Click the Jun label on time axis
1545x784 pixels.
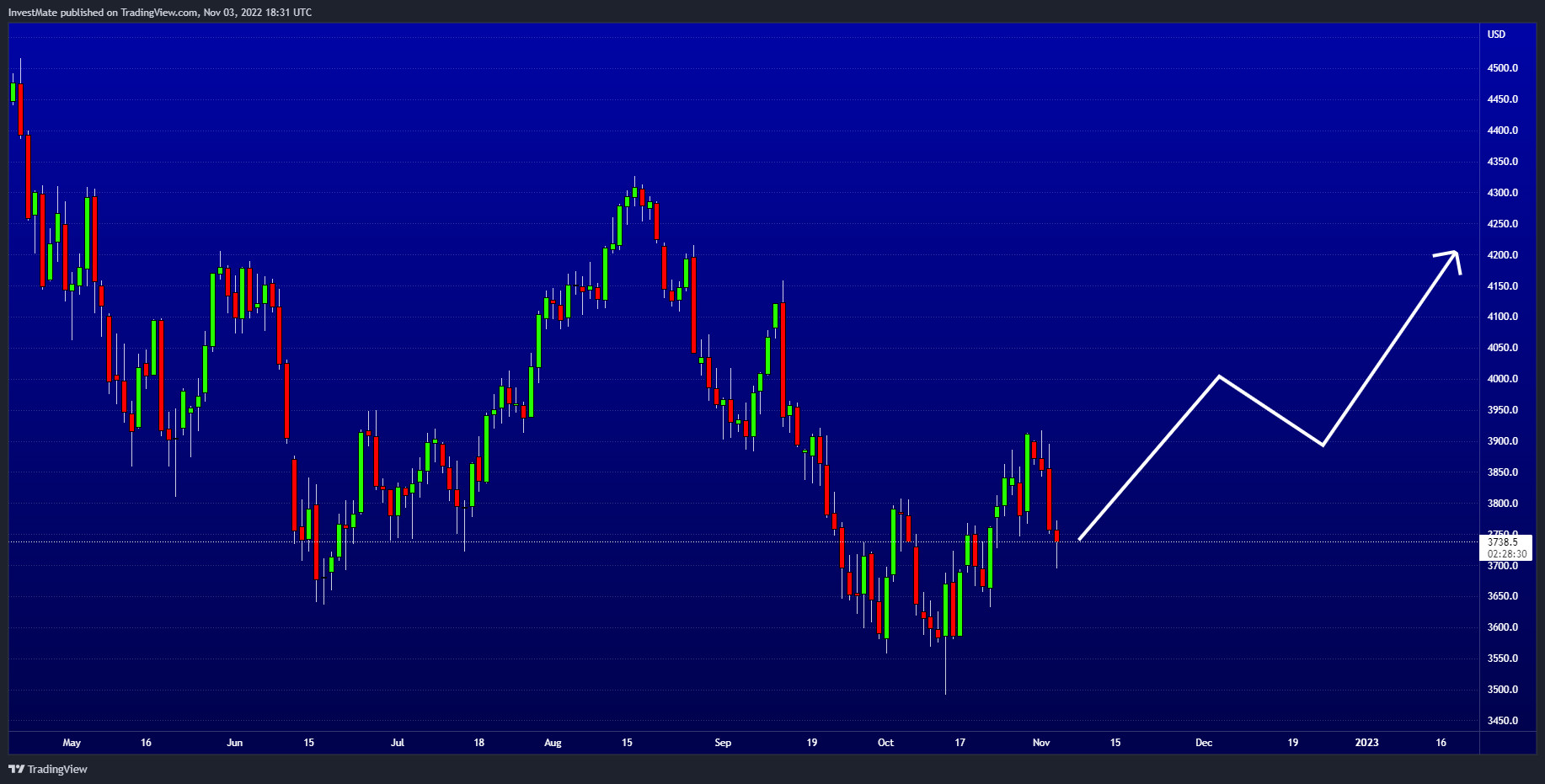[235, 743]
